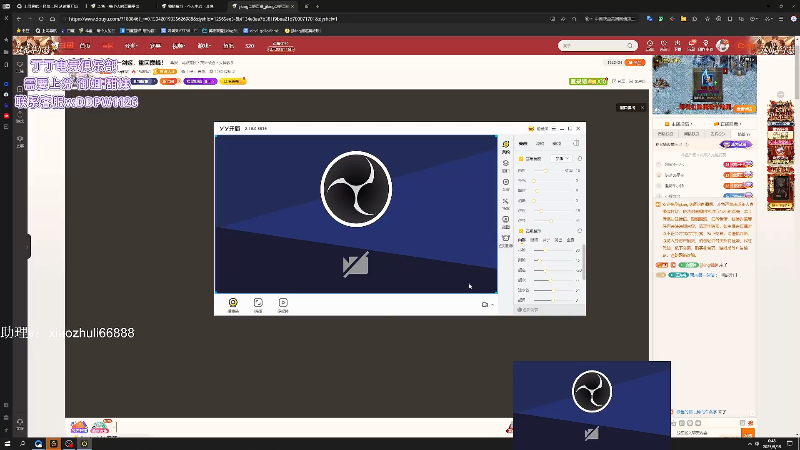The image size is (800, 450).
Task: Click the magnifier icon in the site search box
Action: (630, 45)
